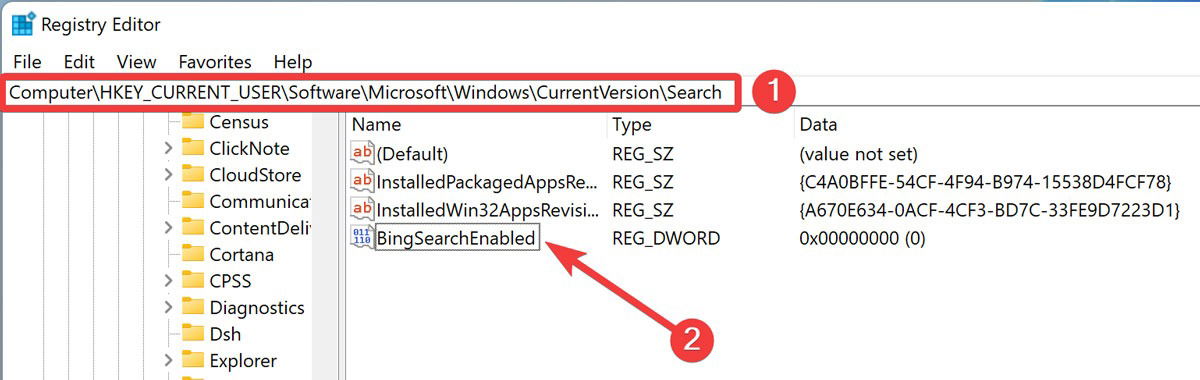Select the InstalledPackagedAppsRevision value icon

pos(362,182)
